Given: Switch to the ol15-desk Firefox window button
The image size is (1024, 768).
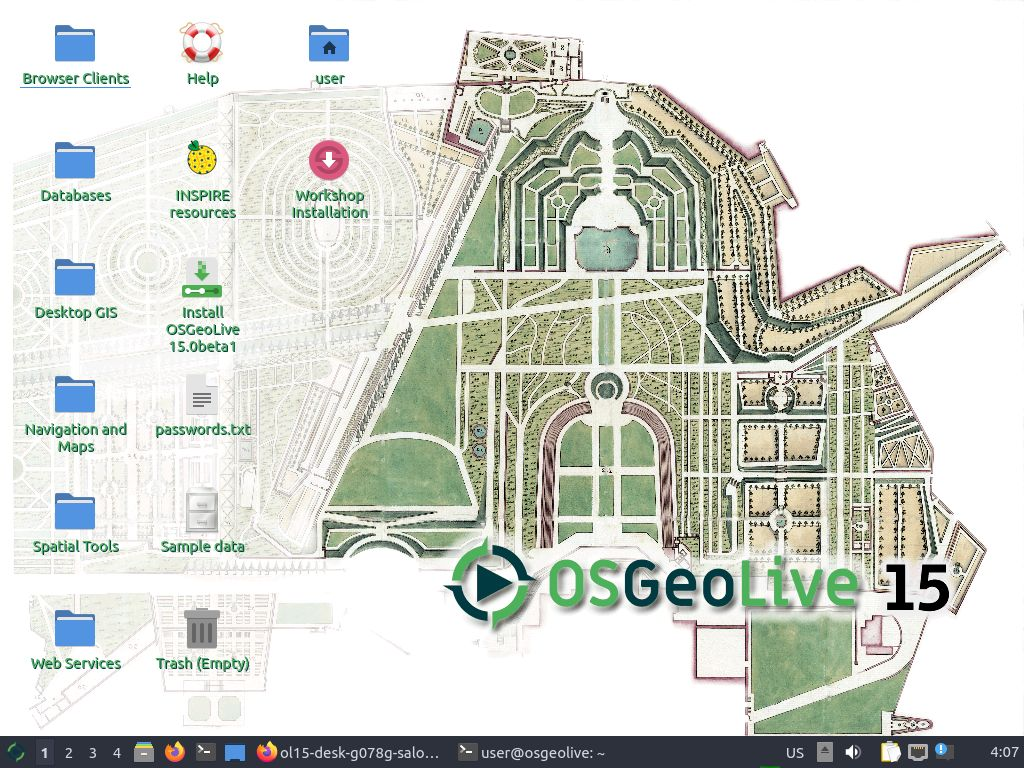Looking at the screenshot, I should [348, 753].
